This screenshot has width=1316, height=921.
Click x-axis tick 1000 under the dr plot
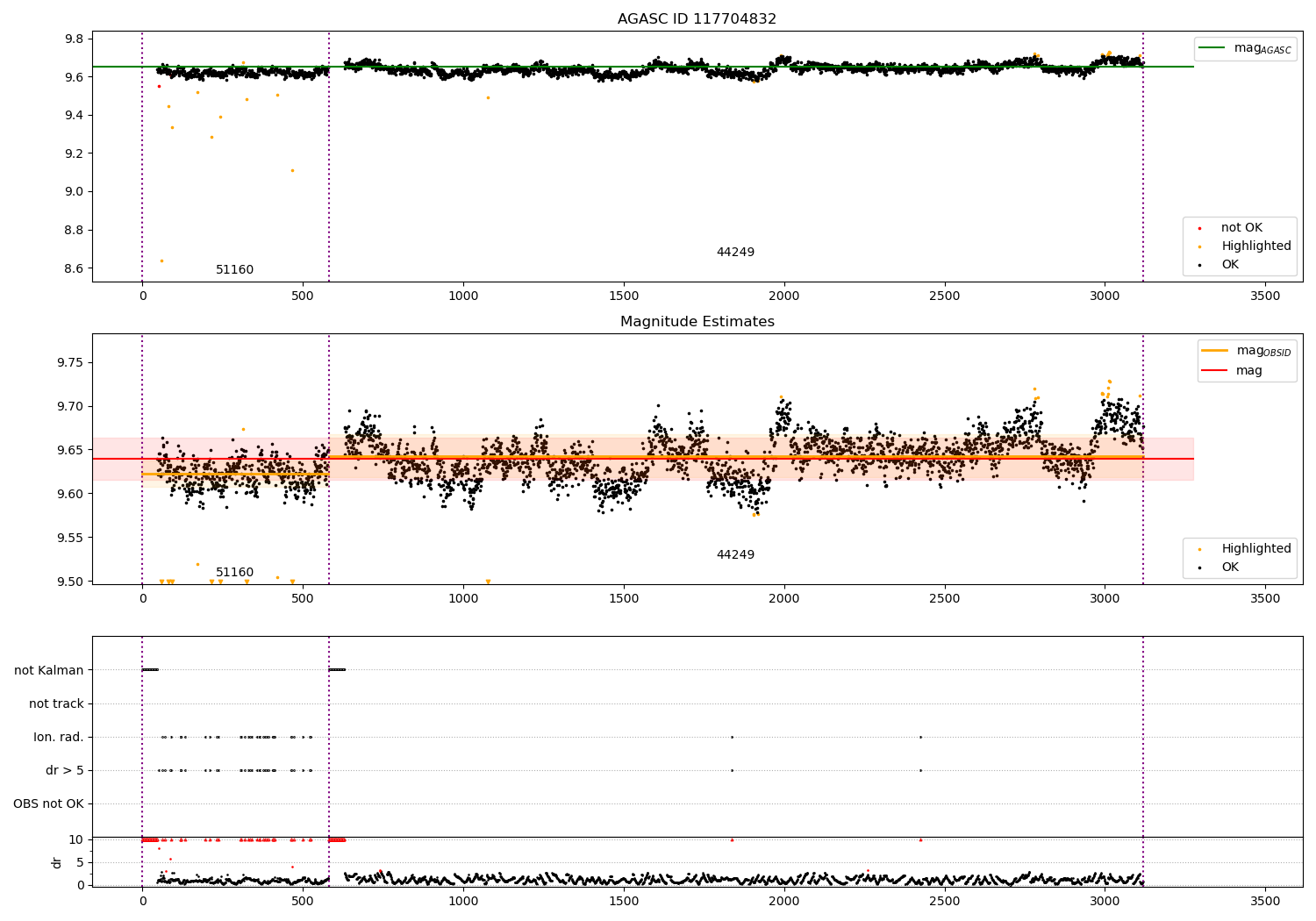click(463, 902)
